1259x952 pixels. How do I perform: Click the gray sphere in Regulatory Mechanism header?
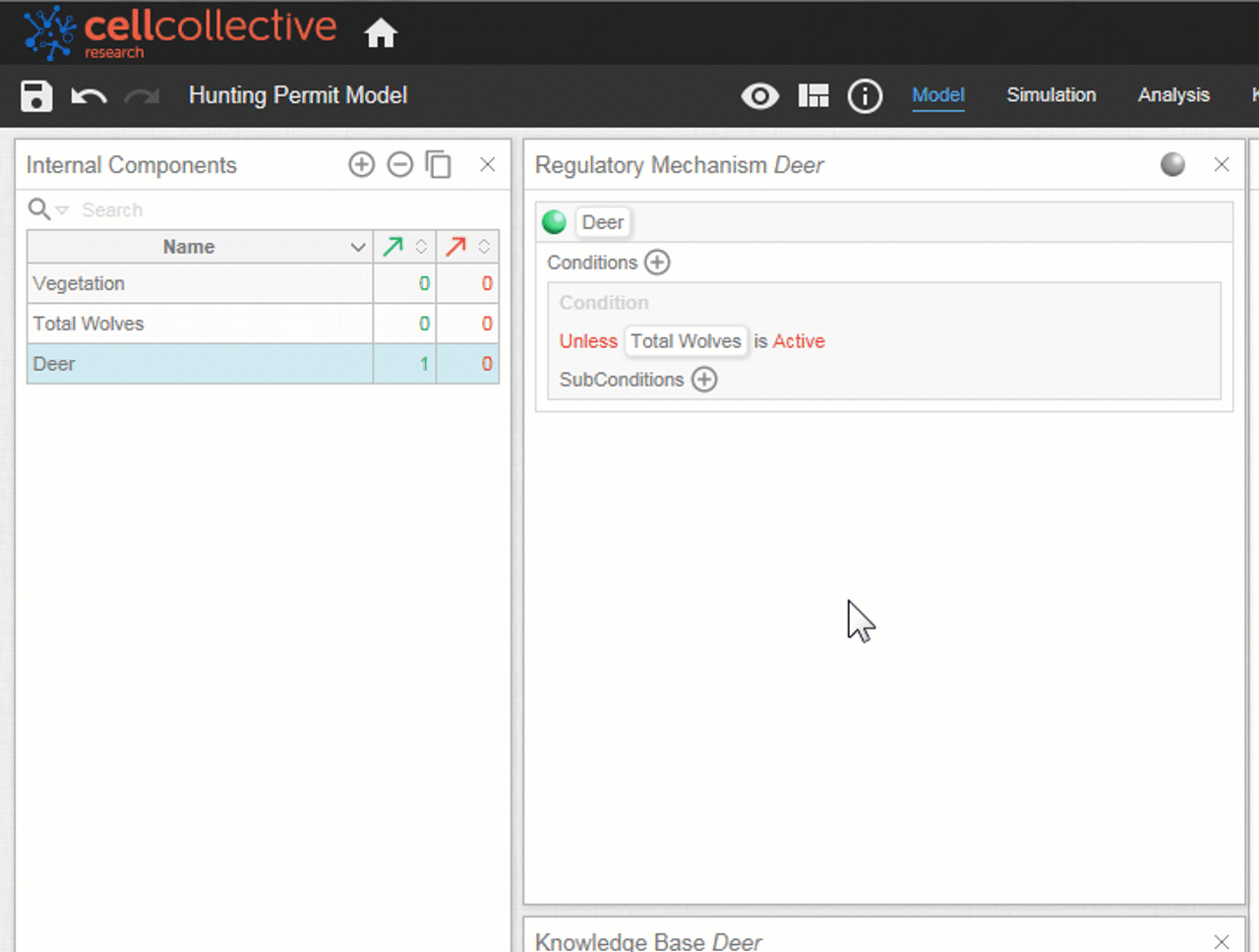coord(1172,164)
